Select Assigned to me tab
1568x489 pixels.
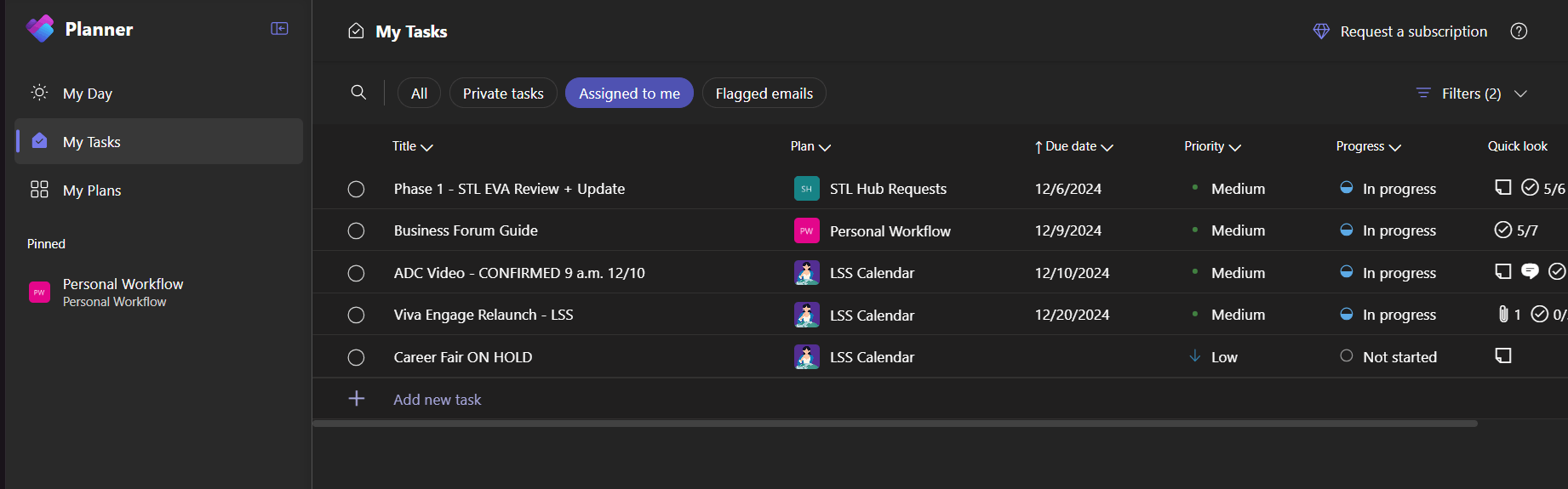pyautogui.click(x=629, y=93)
